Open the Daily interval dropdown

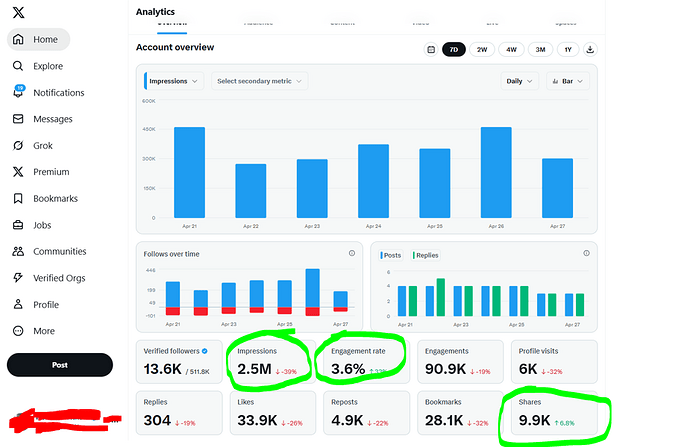pos(519,80)
